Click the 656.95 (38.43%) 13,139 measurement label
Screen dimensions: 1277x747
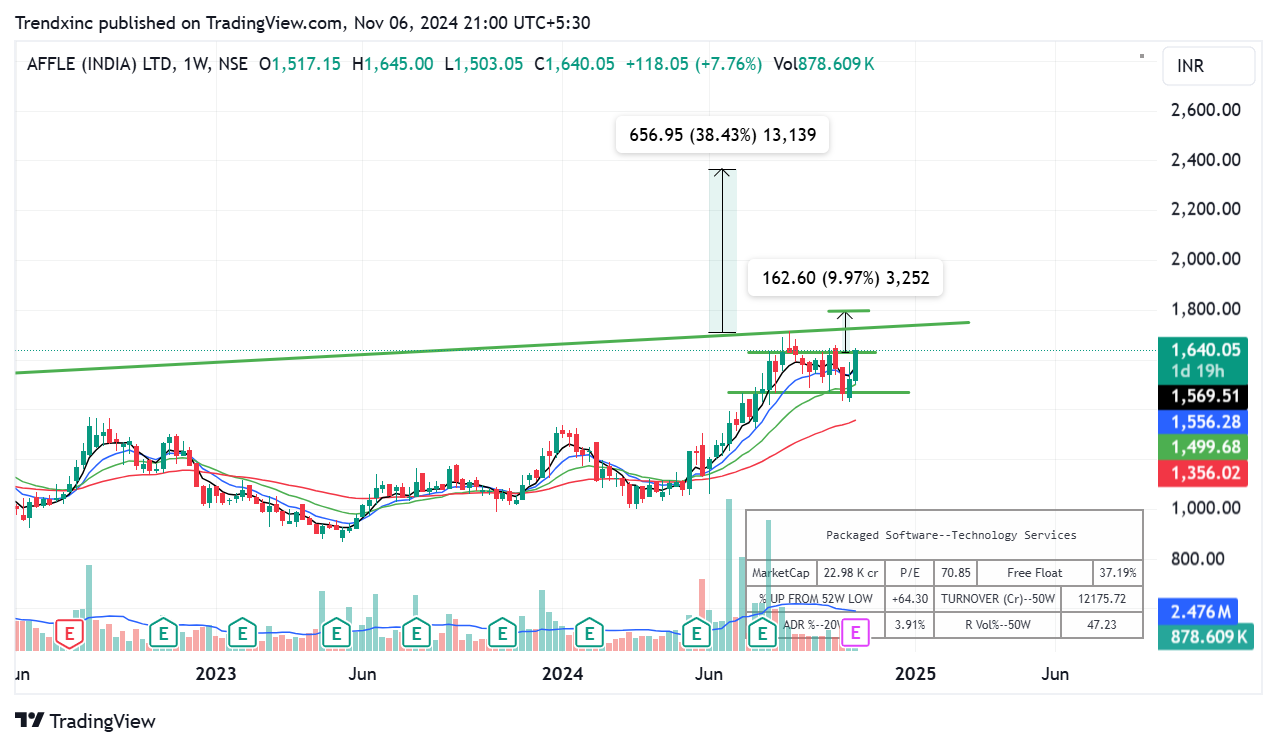coord(724,135)
